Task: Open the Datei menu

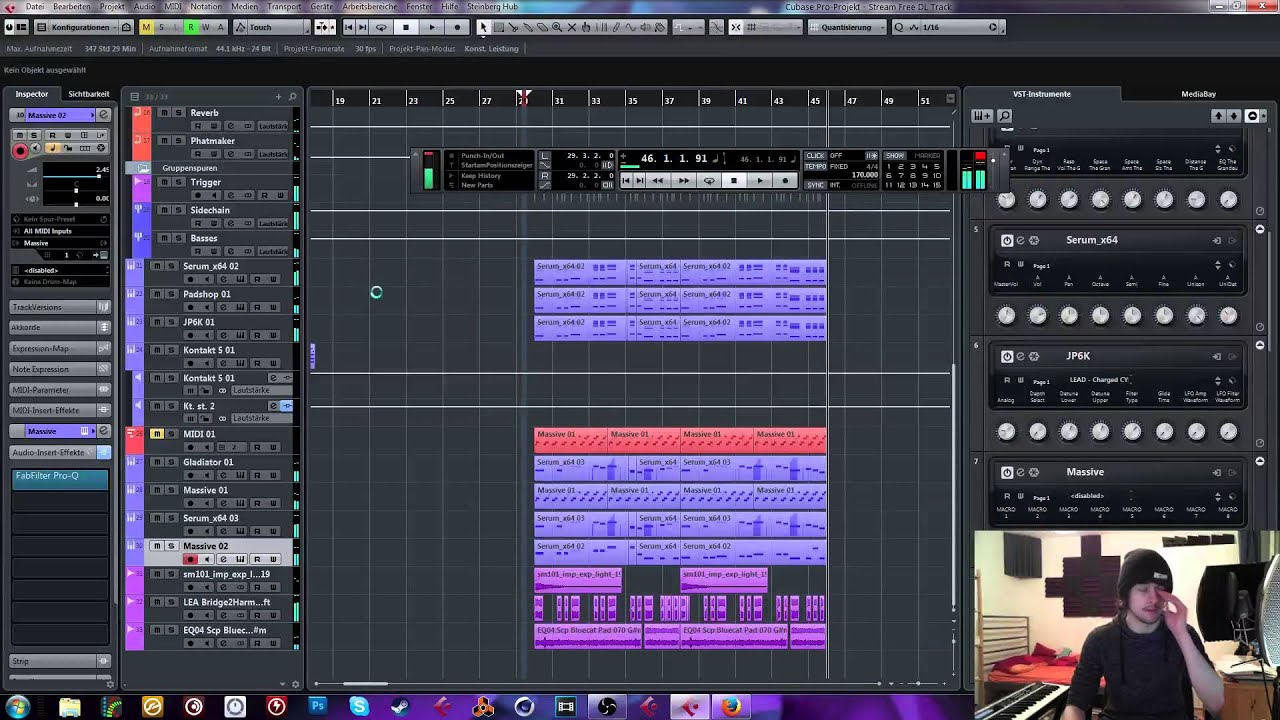Action: (34, 6)
